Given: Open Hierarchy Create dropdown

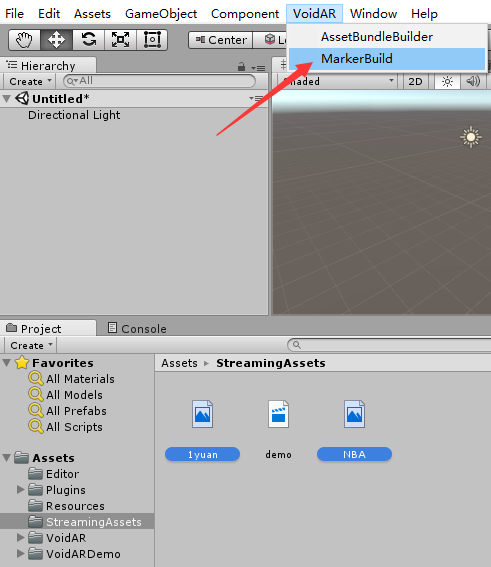Looking at the screenshot, I should [30, 81].
